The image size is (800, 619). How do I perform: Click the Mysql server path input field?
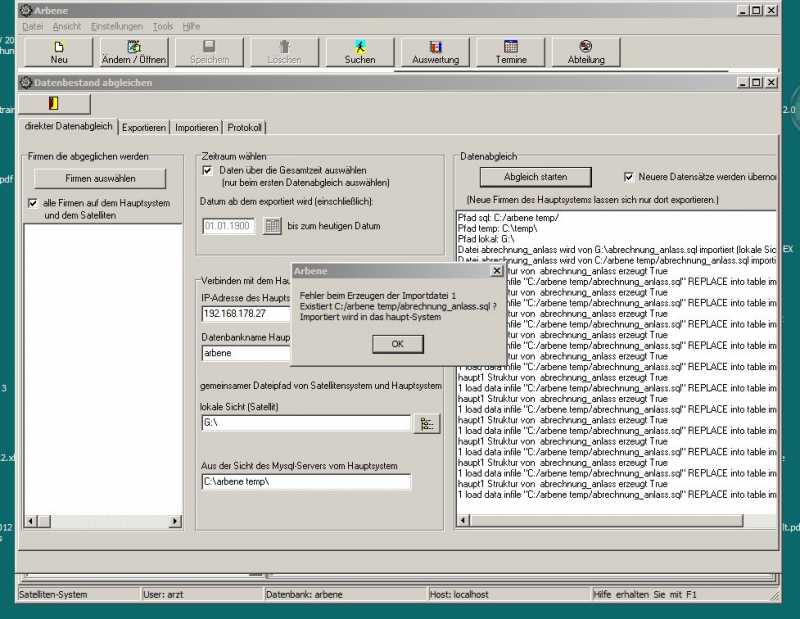tap(306, 482)
